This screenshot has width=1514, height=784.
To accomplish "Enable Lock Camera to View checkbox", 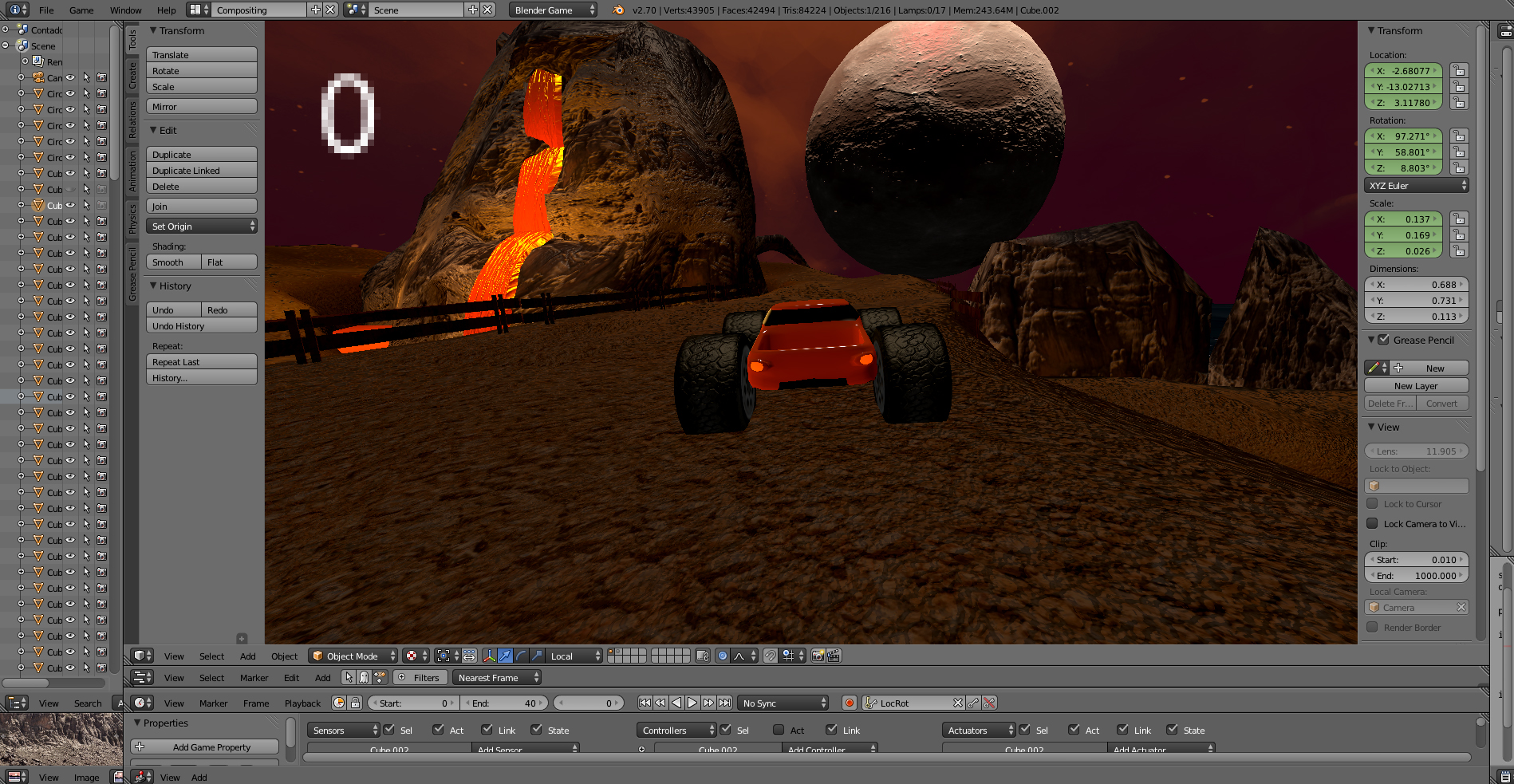I will [1372, 523].
